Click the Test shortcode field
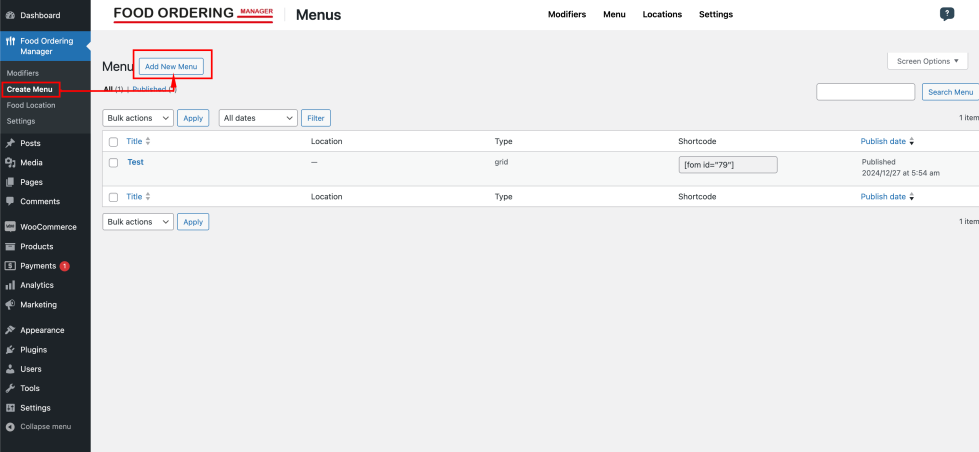979x452 pixels. [728, 165]
